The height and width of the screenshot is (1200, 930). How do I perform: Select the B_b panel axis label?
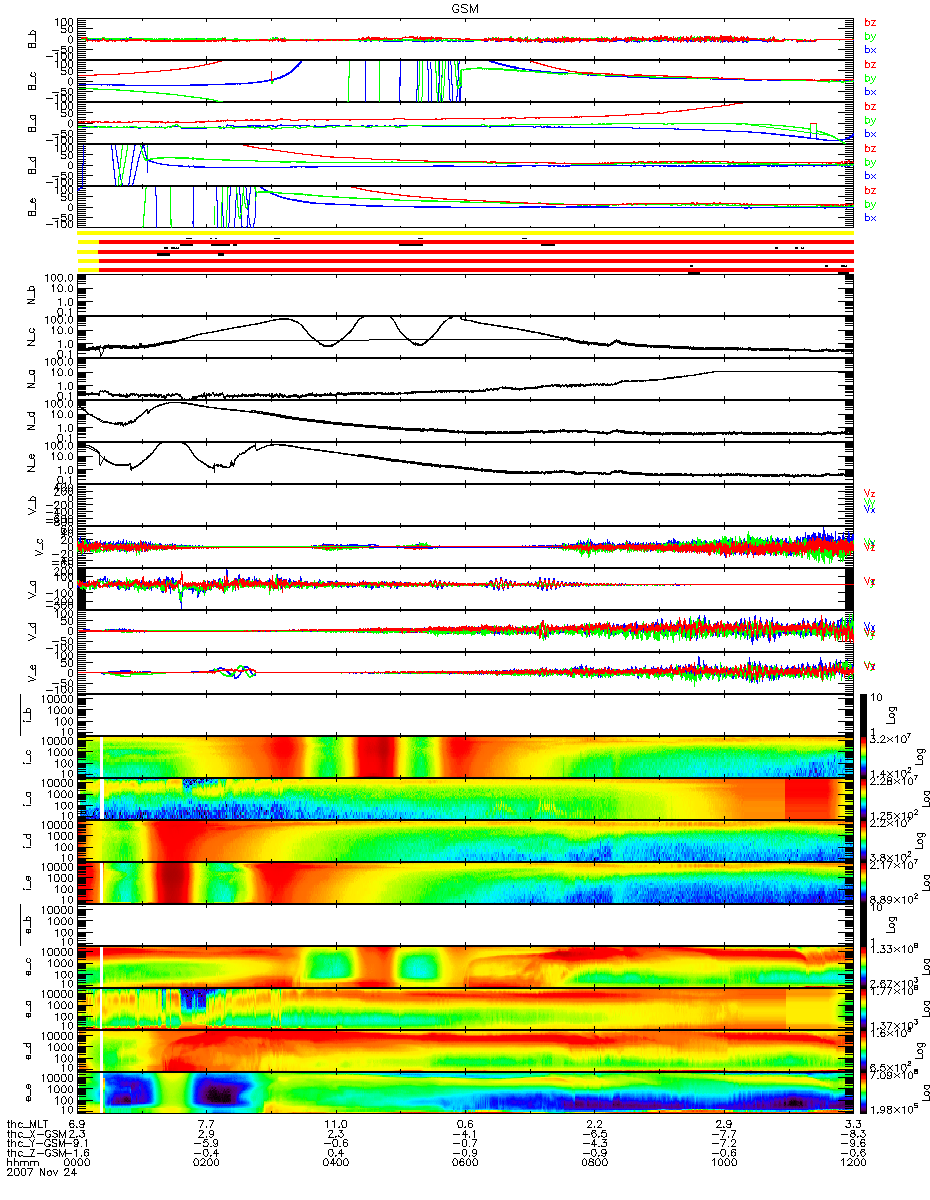click(x=32, y=40)
